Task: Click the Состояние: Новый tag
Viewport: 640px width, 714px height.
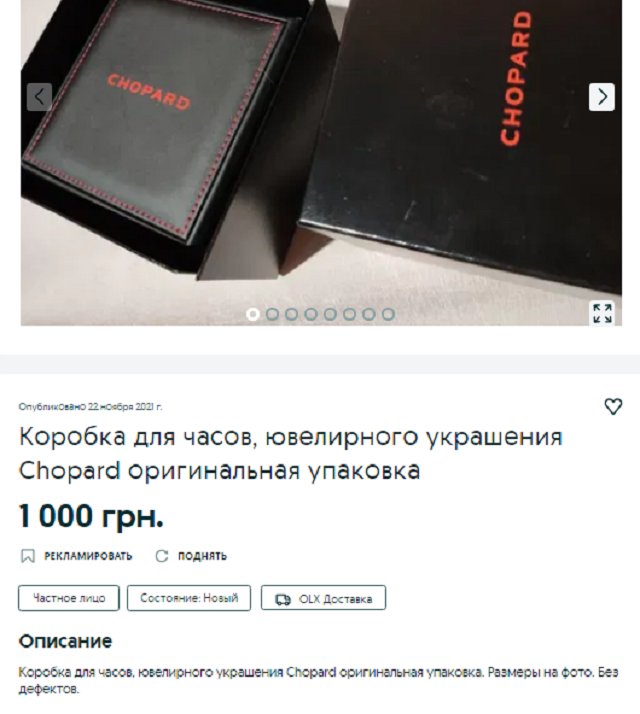Action: [x=189, y=598]
